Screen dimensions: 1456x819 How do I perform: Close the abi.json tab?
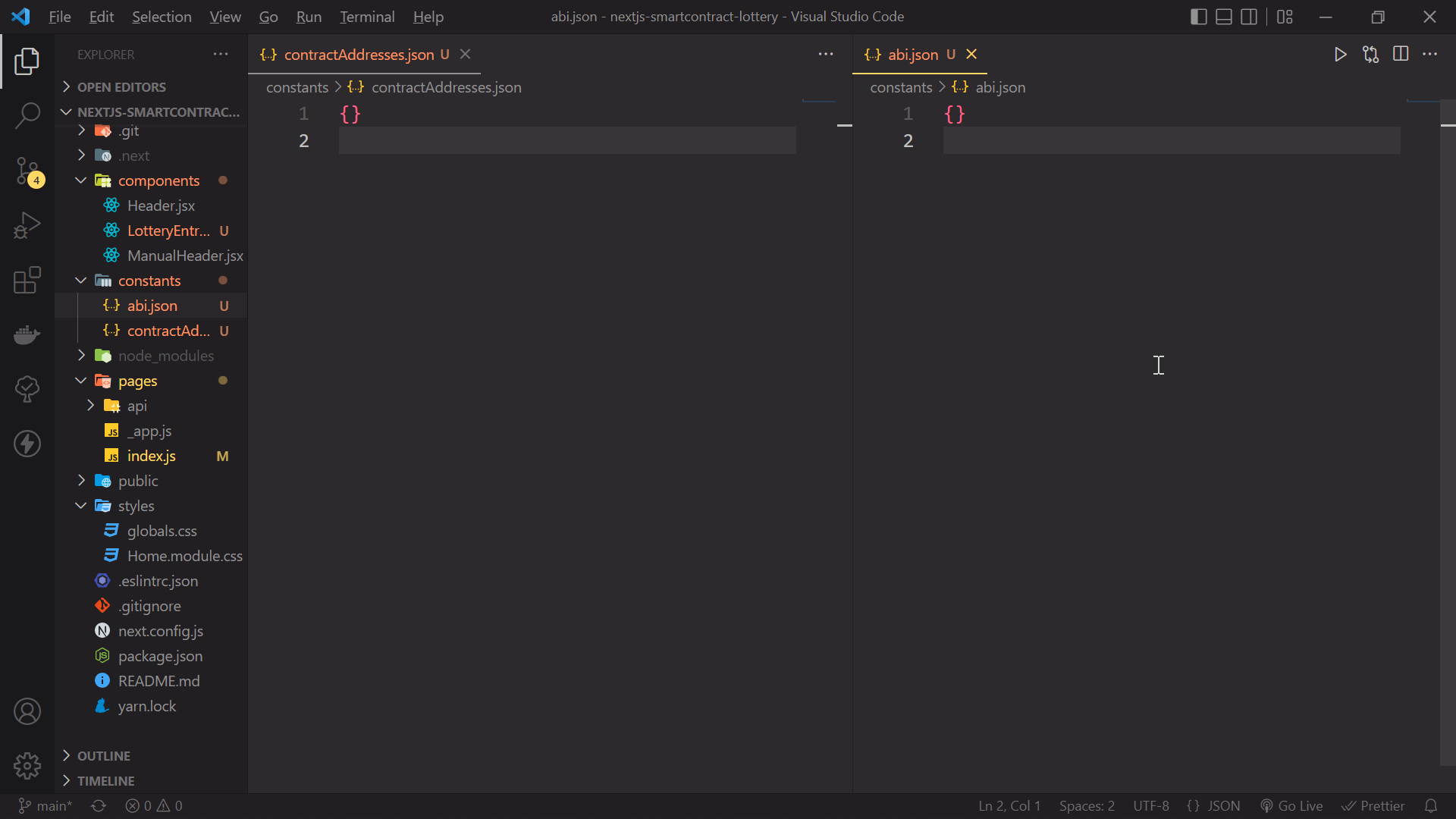(971, 55)
